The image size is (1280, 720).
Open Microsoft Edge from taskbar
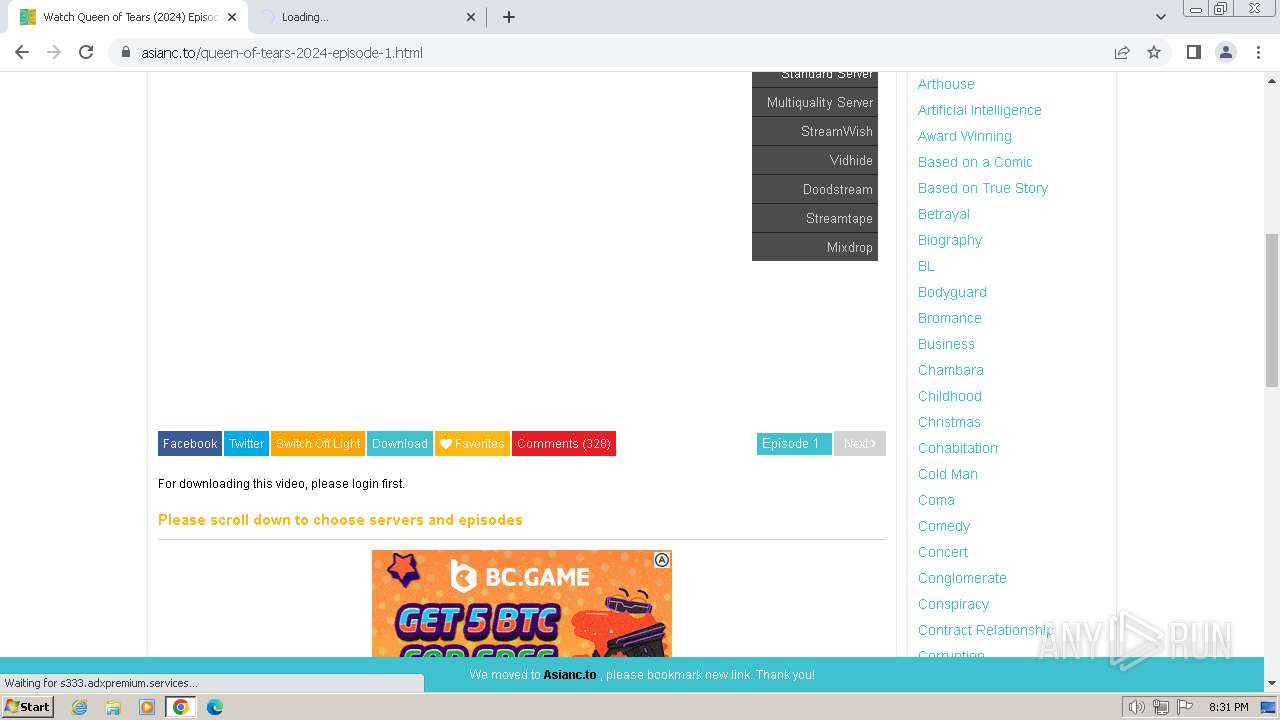point(215,707)
